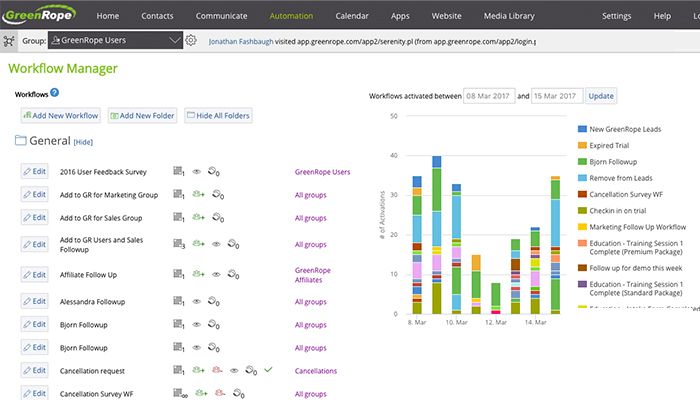Click green add-contact icon for Add to GR for Marketing Group

[198, 194]
